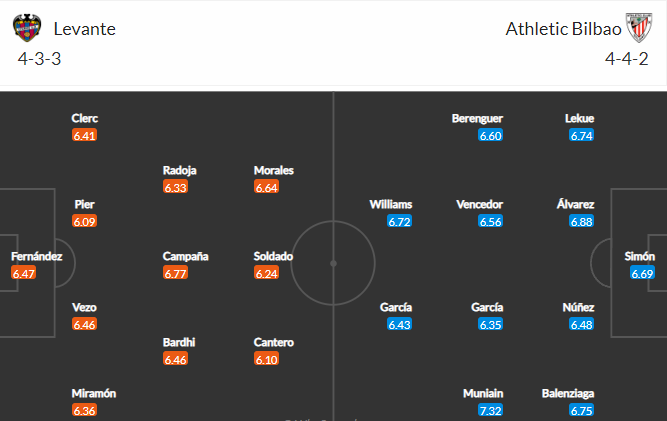The image size is (667, 421).
Task: Click Balenziaga's 6.75 rating badge
Action: click(582, 410)
